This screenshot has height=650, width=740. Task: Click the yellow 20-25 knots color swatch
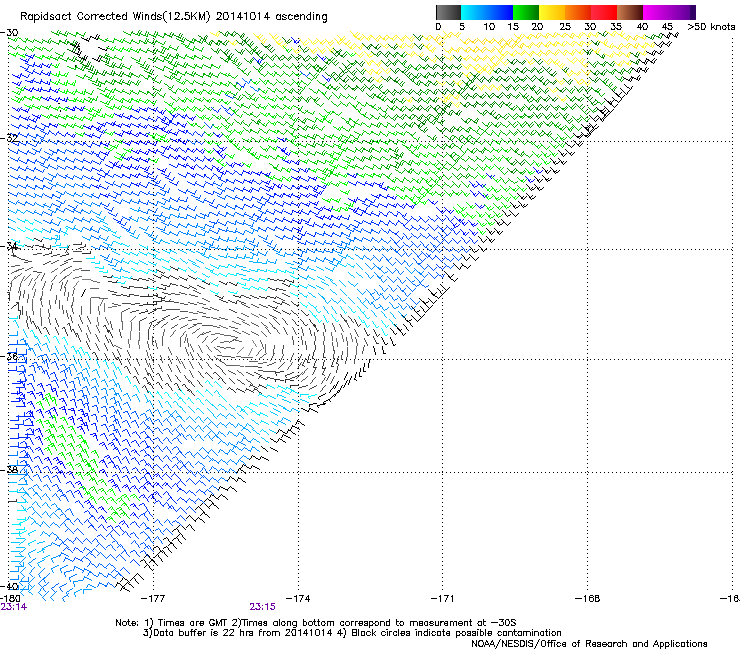click(x=552, y=12)
